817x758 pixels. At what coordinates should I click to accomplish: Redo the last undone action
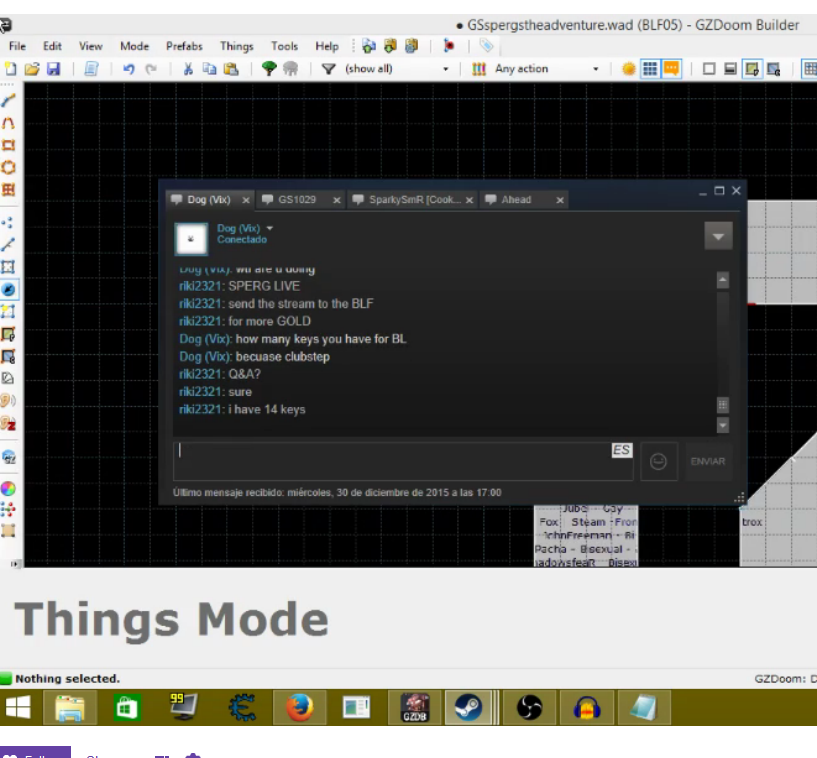click(x=151, y=69)
